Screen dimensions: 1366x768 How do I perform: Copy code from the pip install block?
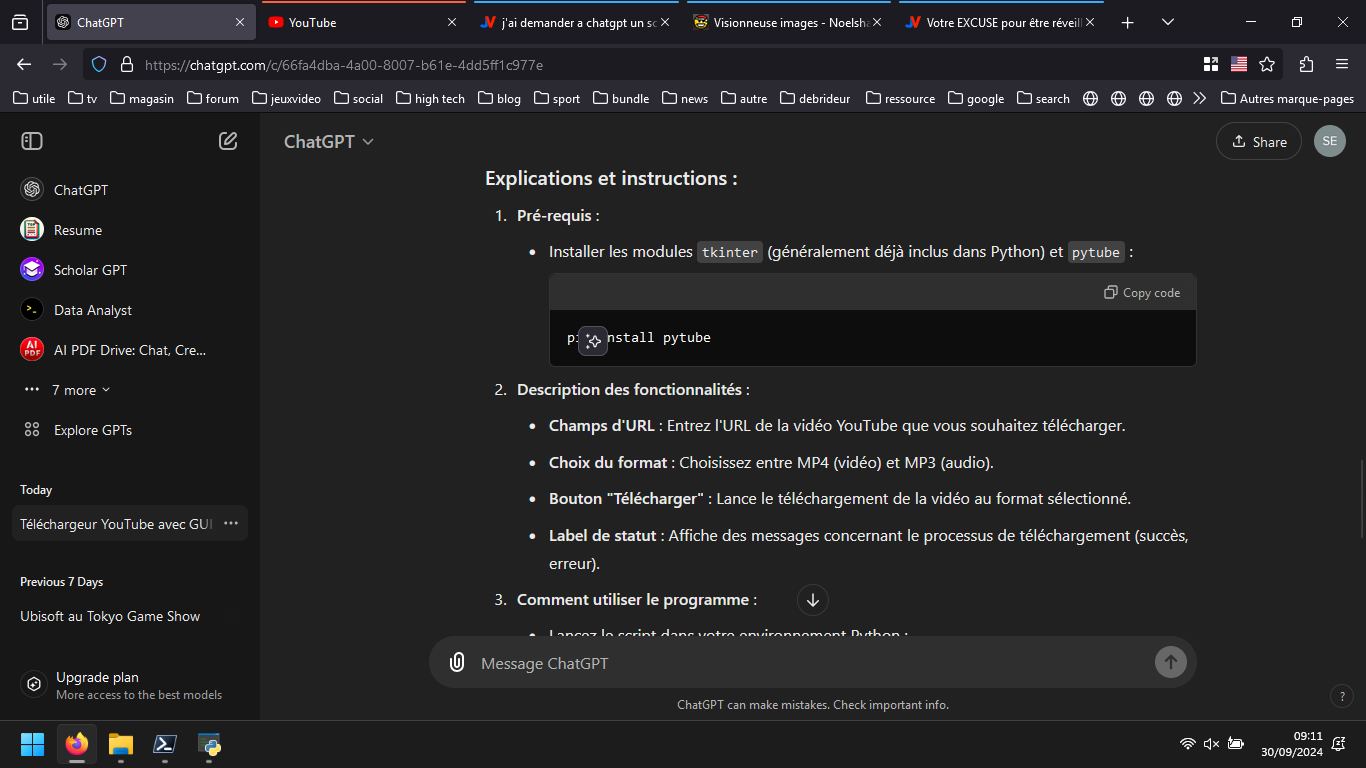(x=1142, y=293)
